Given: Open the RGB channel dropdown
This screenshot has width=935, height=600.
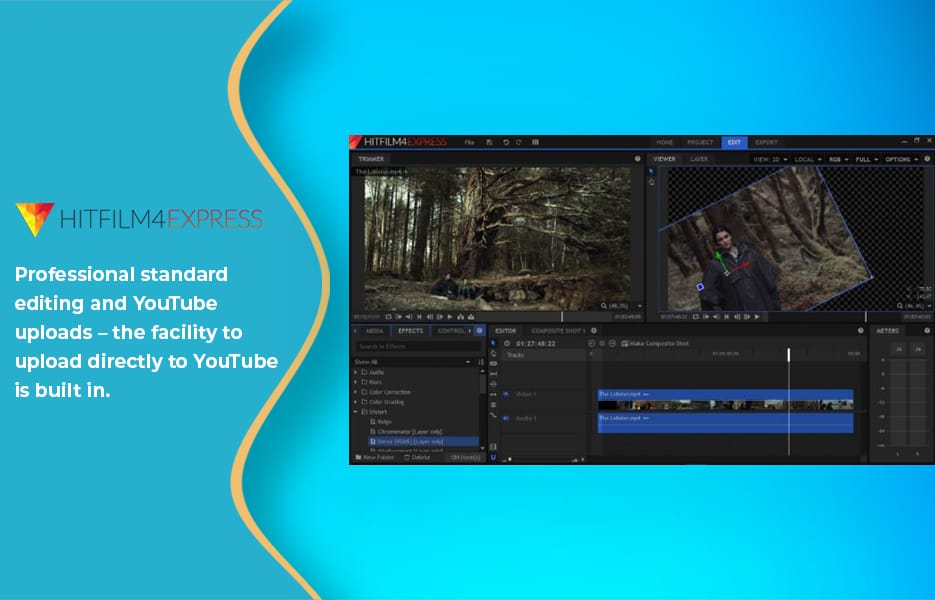Looking at the screenshot, I should point(839,160).
